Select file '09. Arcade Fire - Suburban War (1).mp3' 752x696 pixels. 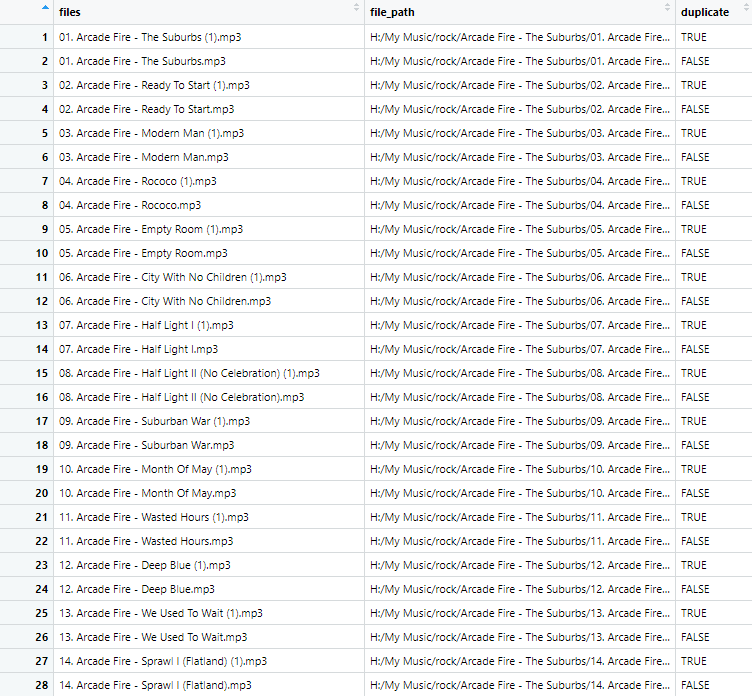click(x=154, y=421)
